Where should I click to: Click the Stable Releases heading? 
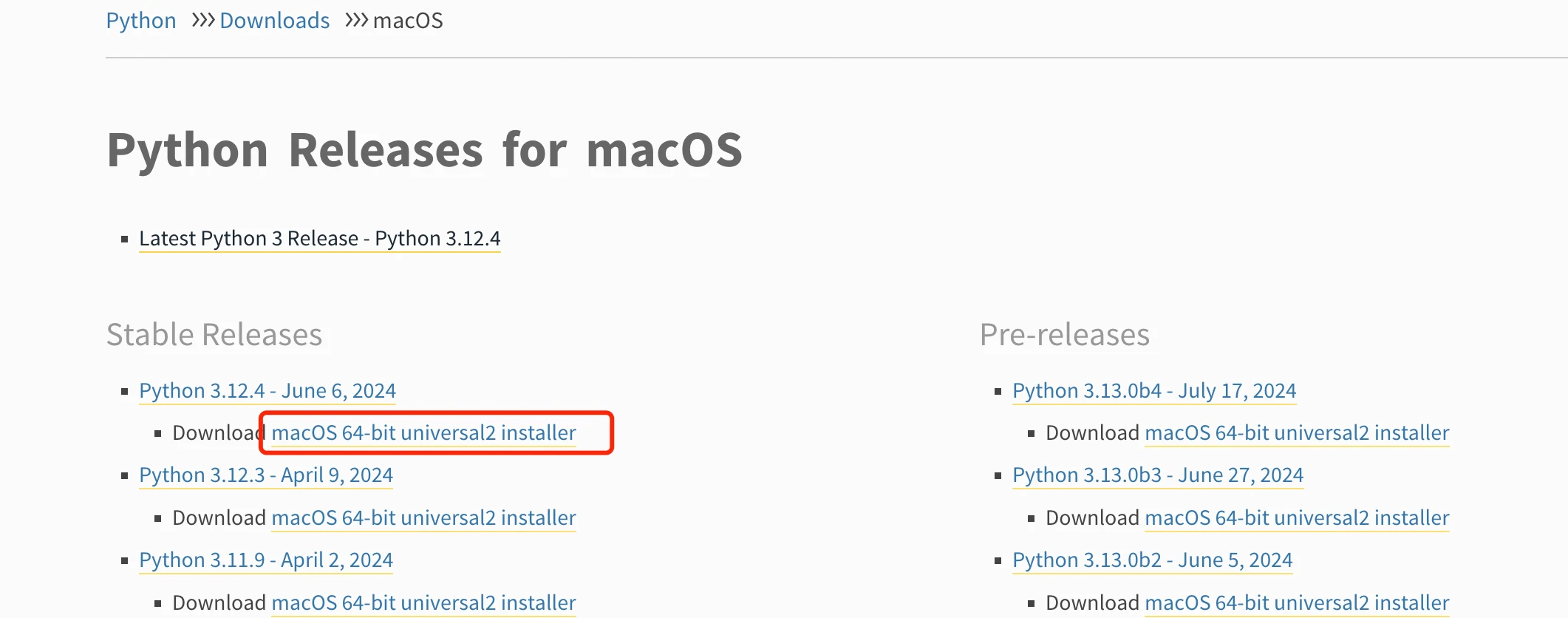[214, 334]
